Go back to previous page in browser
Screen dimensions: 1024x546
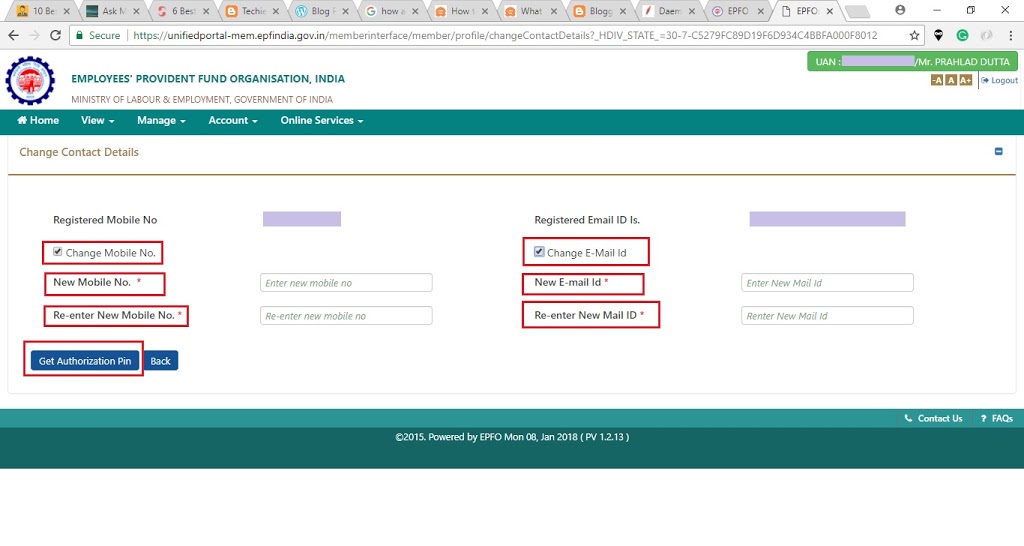click(x=13, y=35)
